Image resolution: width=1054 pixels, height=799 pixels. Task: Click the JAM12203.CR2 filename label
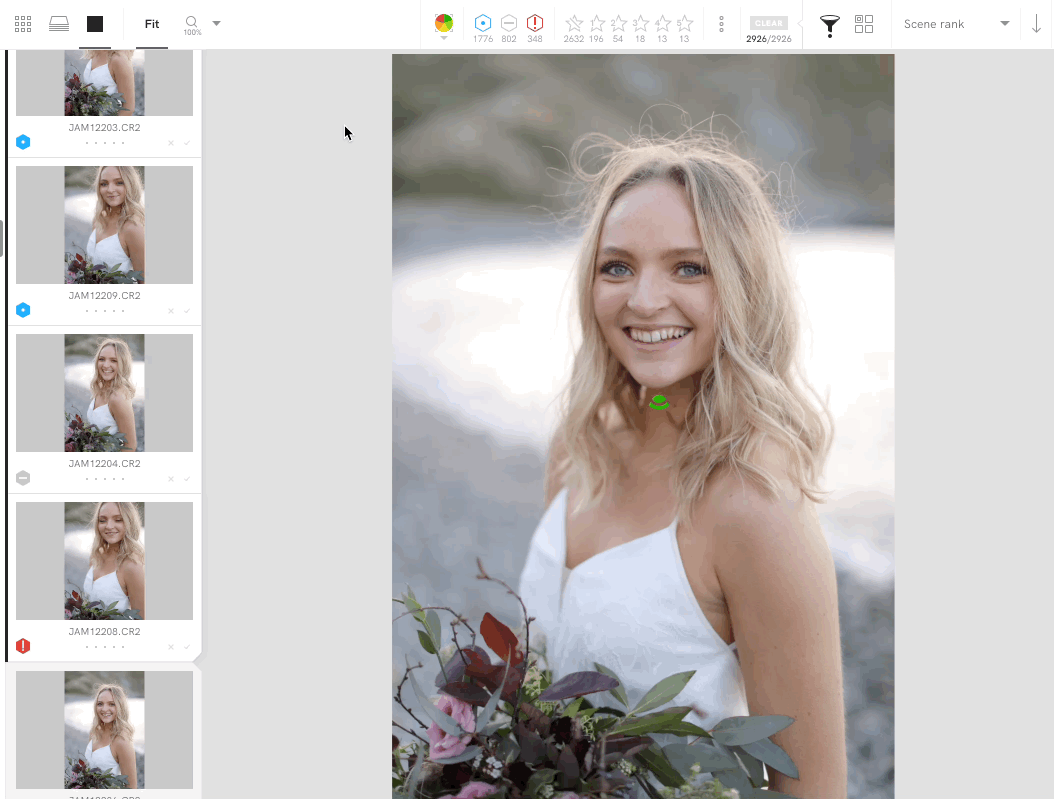point(104,128)
